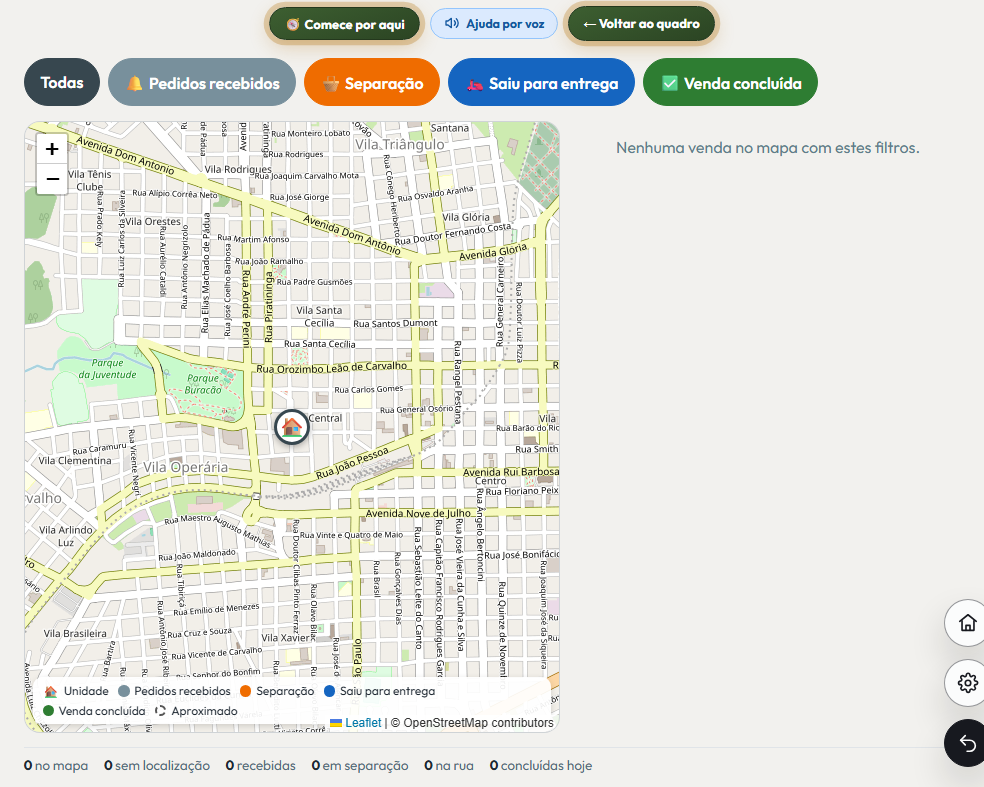Screen dimensions: 984x787
Task: Click the '0 na rua' counter
Action: (x=449, y=766)
